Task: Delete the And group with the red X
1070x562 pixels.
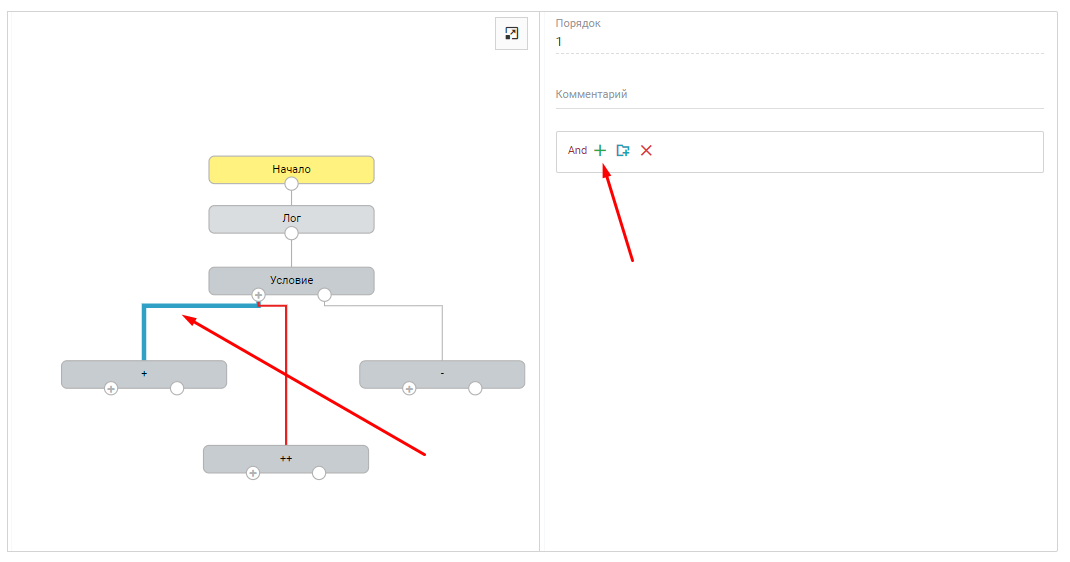Action: tap(646, 150)
